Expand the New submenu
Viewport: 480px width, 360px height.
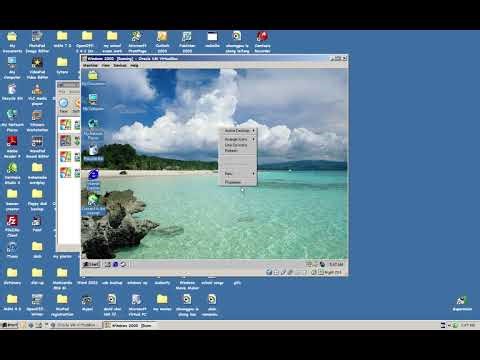(x=238, y=174)
